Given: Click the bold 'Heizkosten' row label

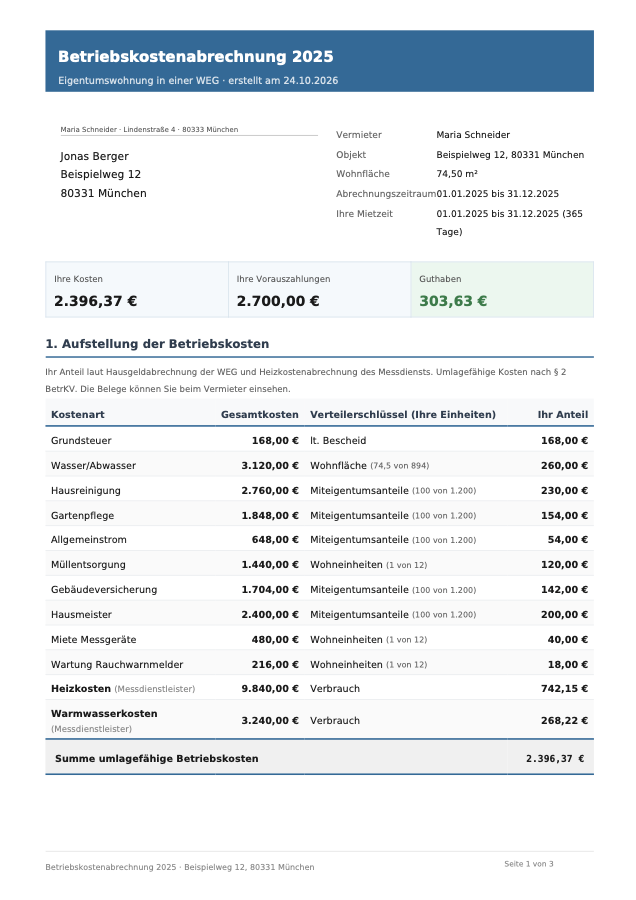Looking at the screenshot, I should pyautogui.click(x=81, y=689).
